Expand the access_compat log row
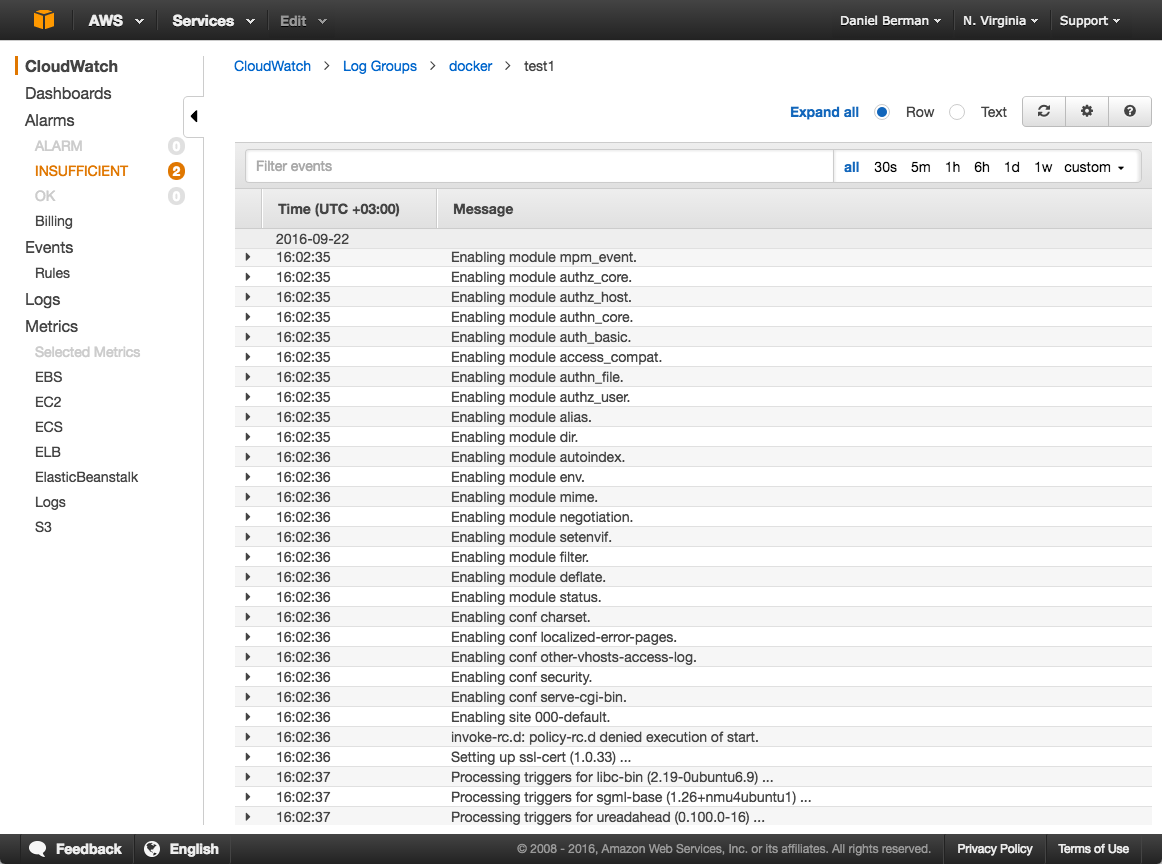The width and height of the screenshot is (1162, 864). 248,357
